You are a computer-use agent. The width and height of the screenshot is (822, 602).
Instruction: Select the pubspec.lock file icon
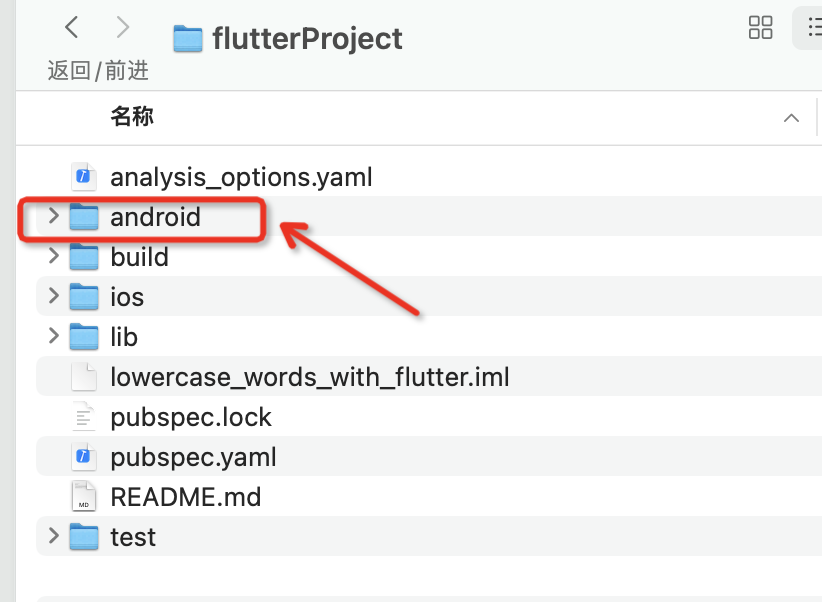[83, 416]
